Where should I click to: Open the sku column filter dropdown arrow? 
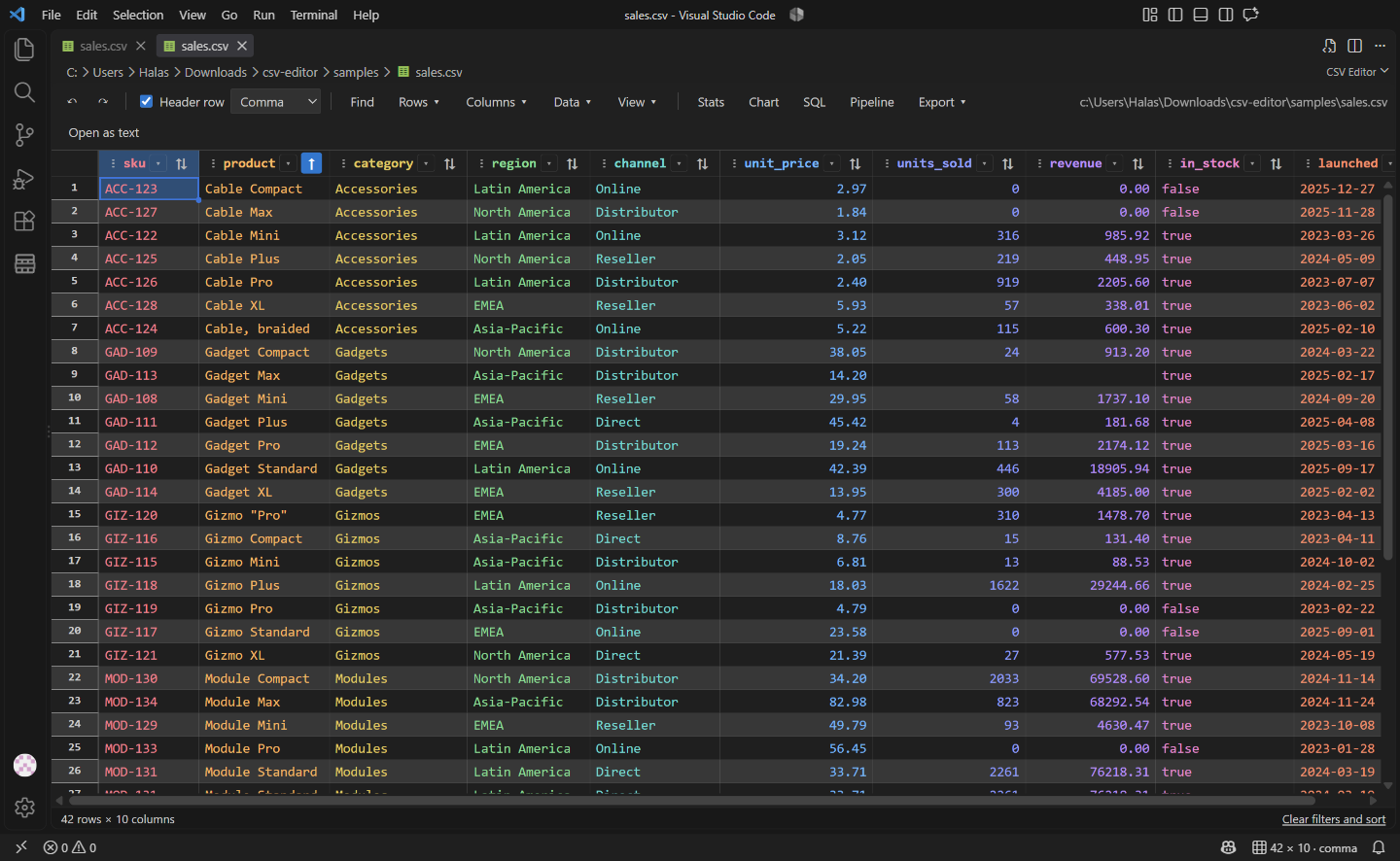point(157,163)
